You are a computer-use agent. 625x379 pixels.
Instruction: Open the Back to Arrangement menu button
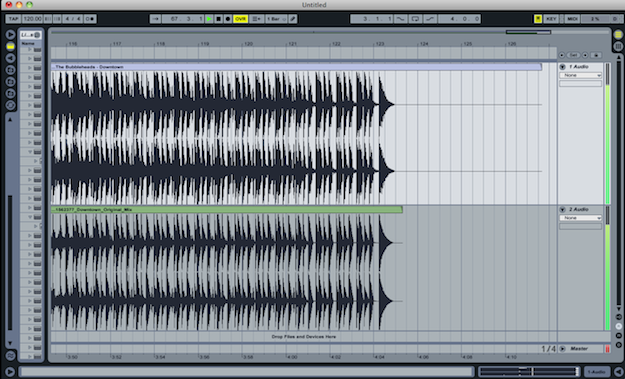tap(256, 19)
